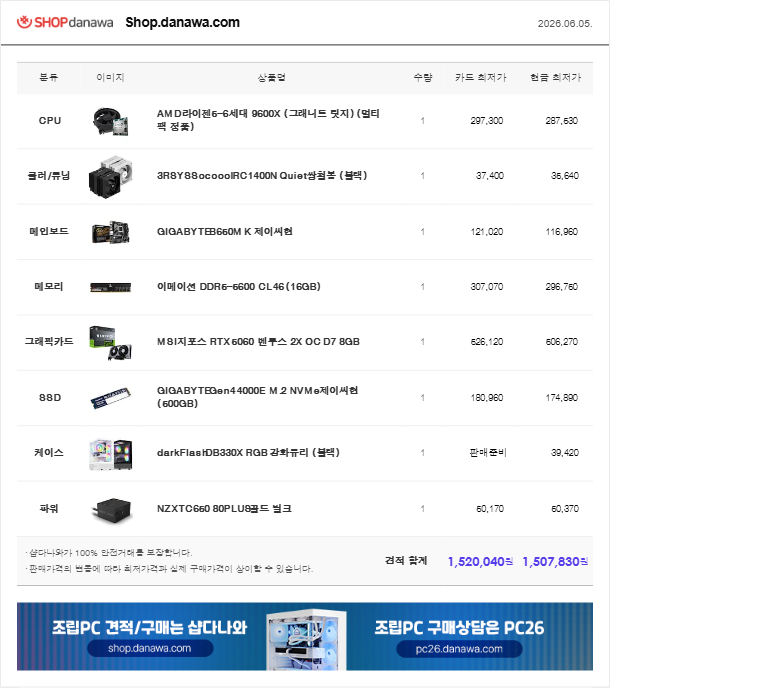Click the graphics card cash price 506,270
The height and width of the screenshot is (688, 762).
click(x=561, y=342)
